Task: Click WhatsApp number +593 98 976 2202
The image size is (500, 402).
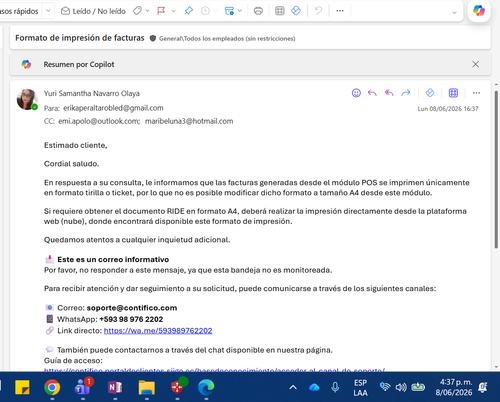Action: pyautogui.click(x=131, y=319)
